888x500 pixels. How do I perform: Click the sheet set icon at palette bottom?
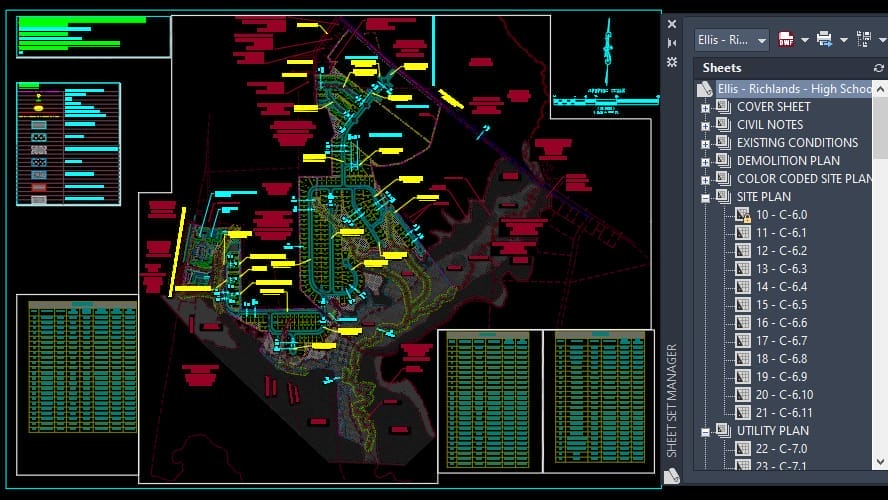coord(672,477)
